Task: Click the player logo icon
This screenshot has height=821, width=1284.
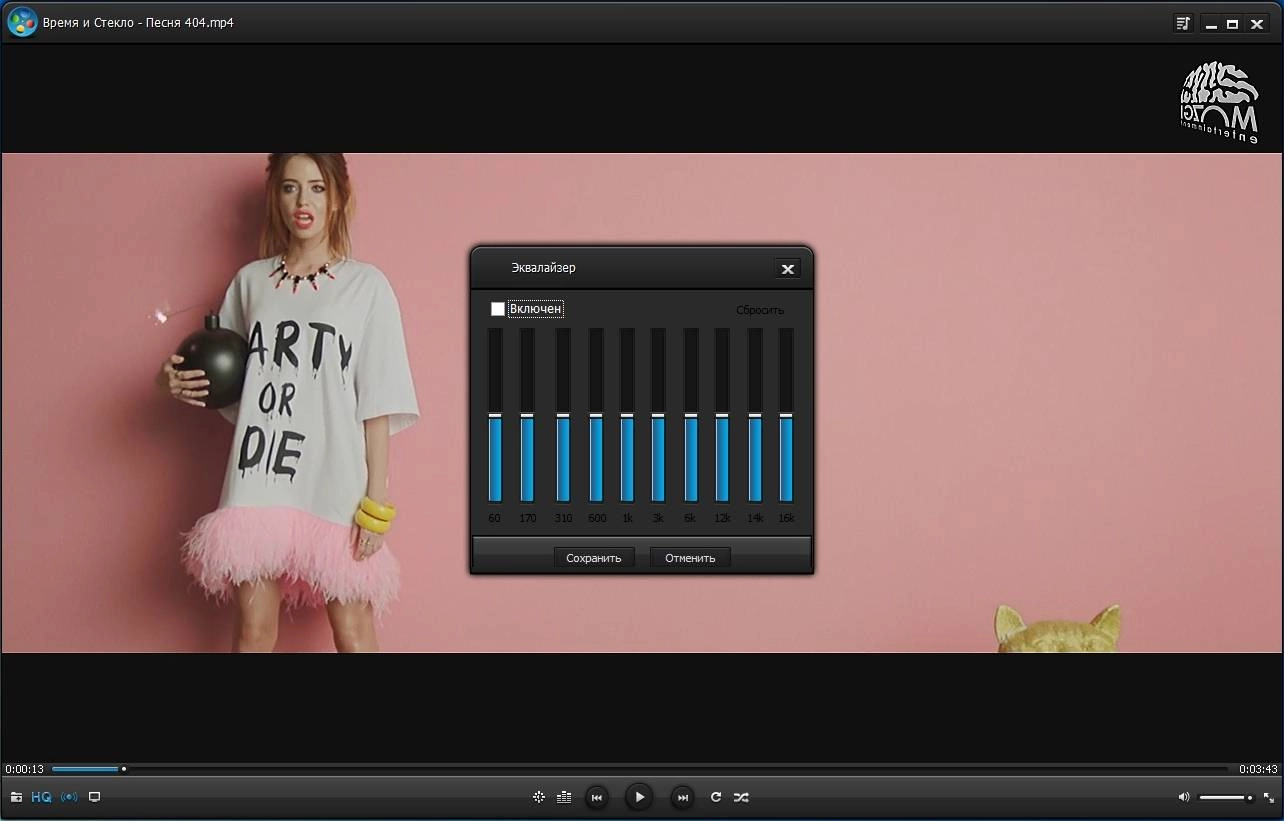Action: [22, 22]
